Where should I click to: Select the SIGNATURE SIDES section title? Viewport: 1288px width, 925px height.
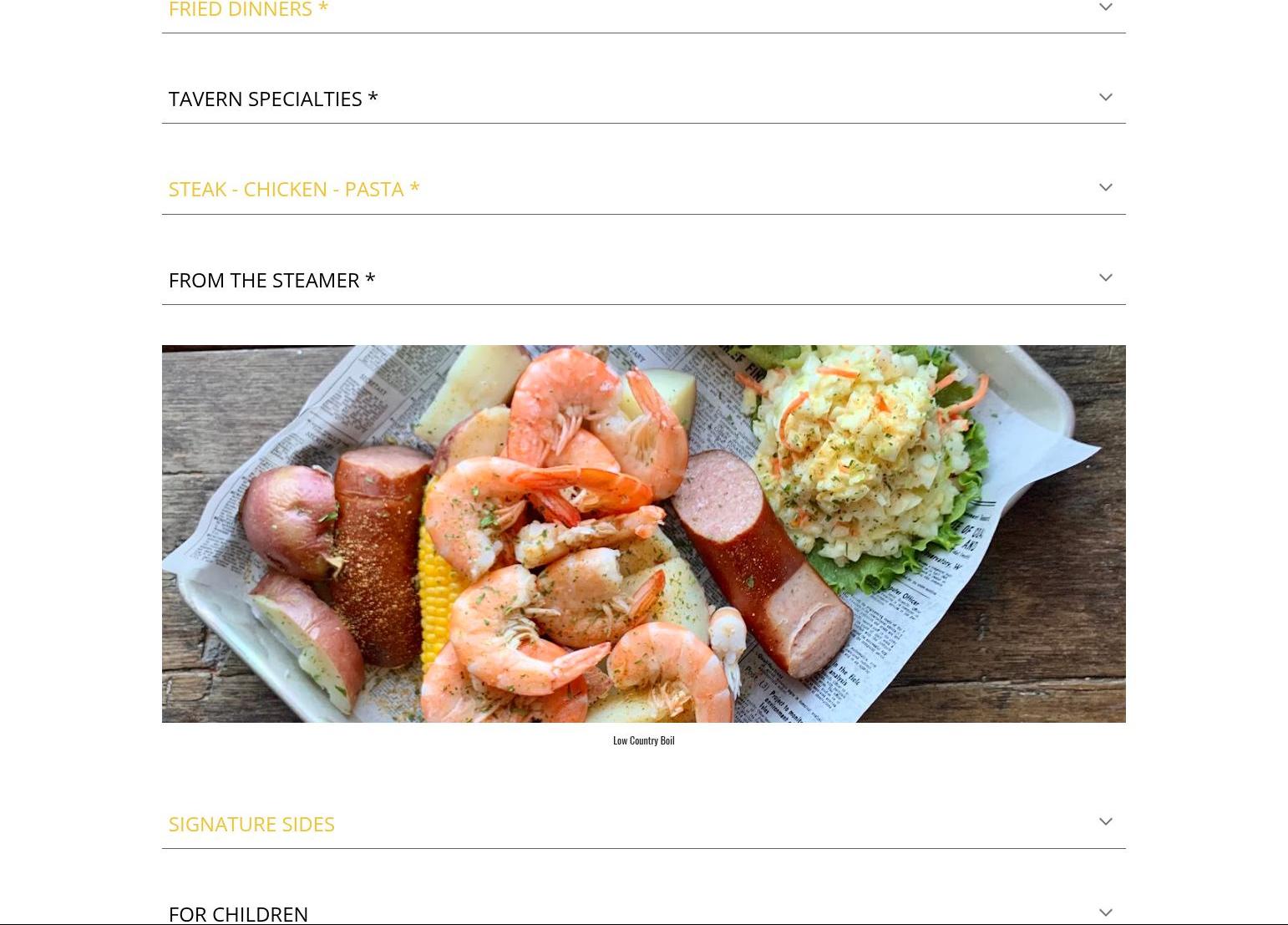point(251,824)
